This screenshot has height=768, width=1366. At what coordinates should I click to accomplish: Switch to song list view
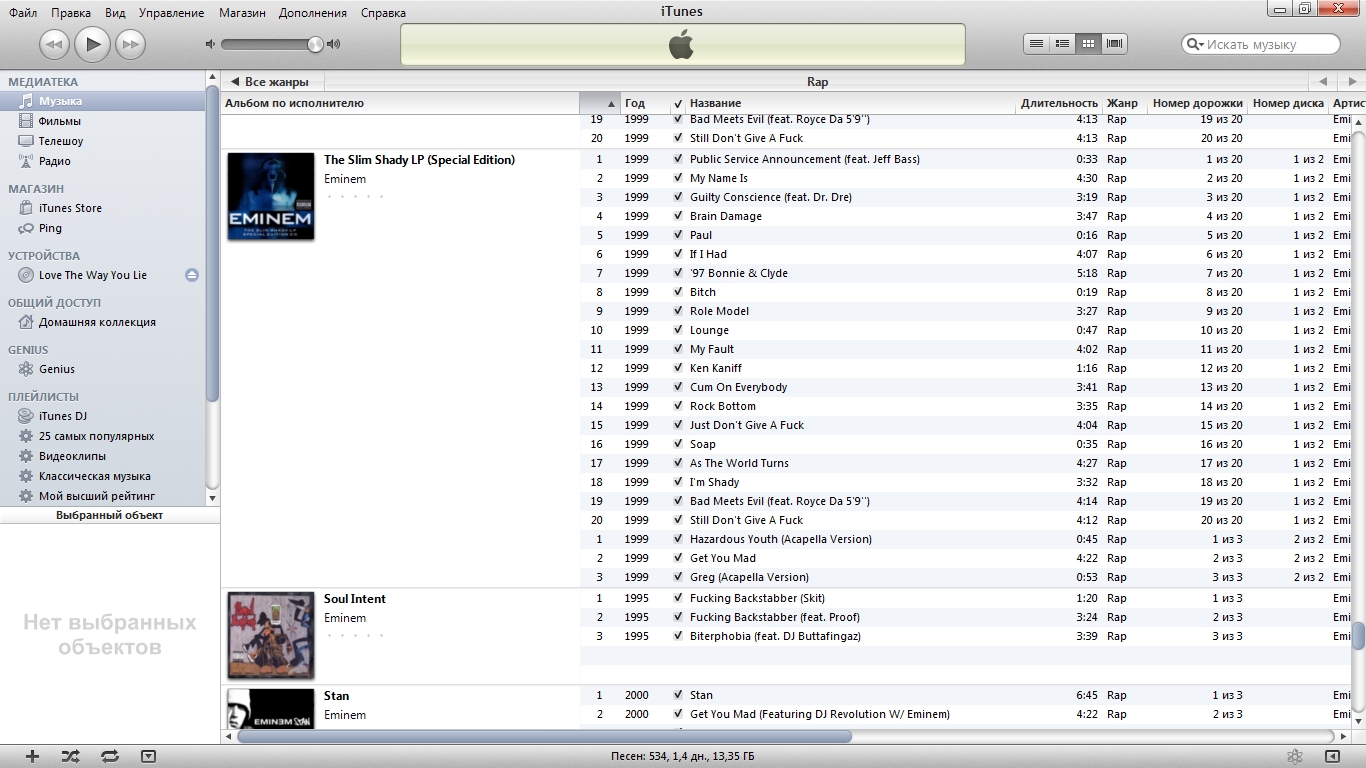click(1036, 43)
